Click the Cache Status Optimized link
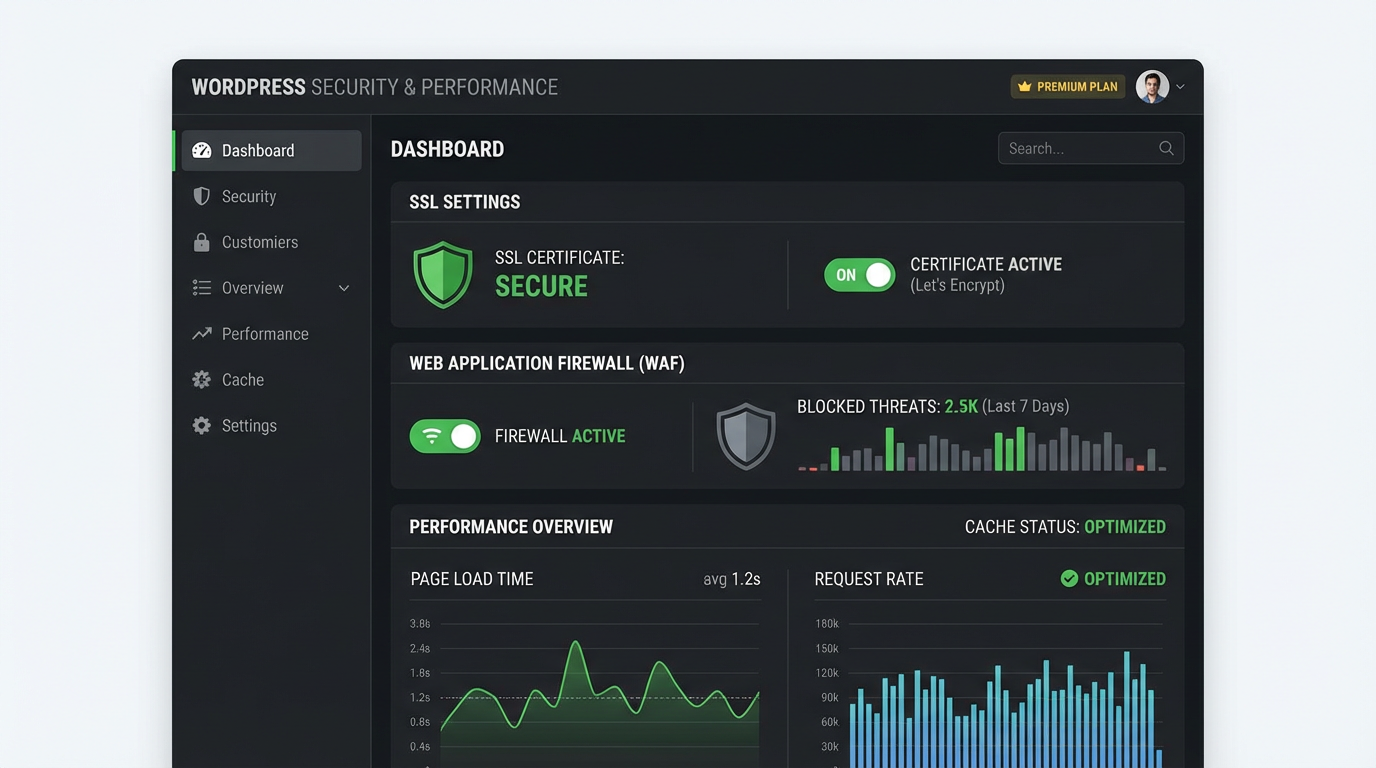Screen dimensions: 1376x768 click(x=1125, y=526)
